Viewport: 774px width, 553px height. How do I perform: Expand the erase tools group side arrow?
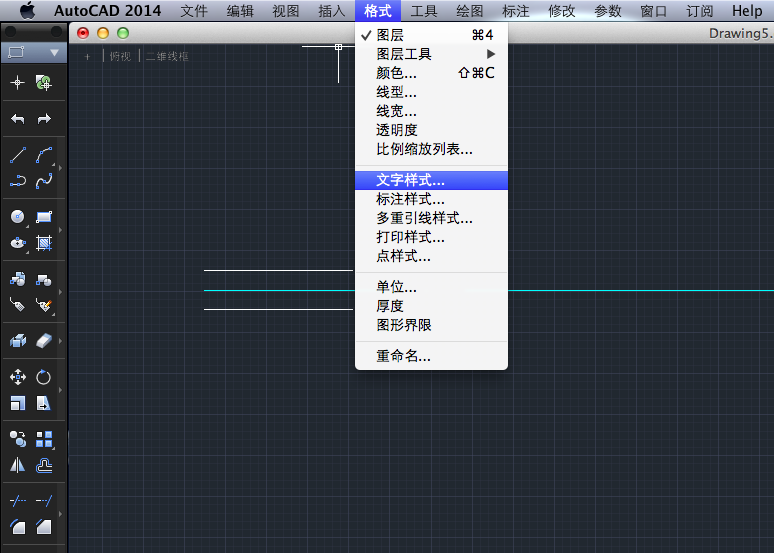pos(60,341)
